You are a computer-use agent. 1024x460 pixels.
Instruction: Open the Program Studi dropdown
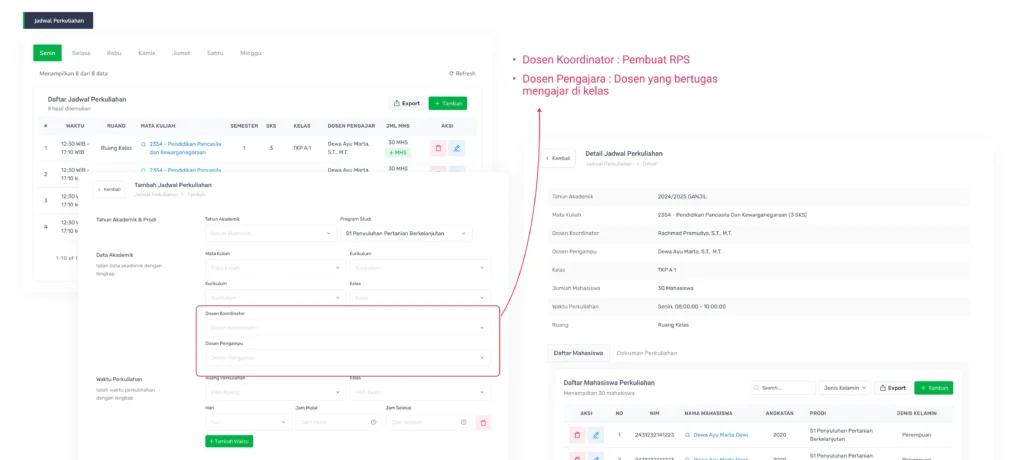pyautogui.click(x=406, y=233)
